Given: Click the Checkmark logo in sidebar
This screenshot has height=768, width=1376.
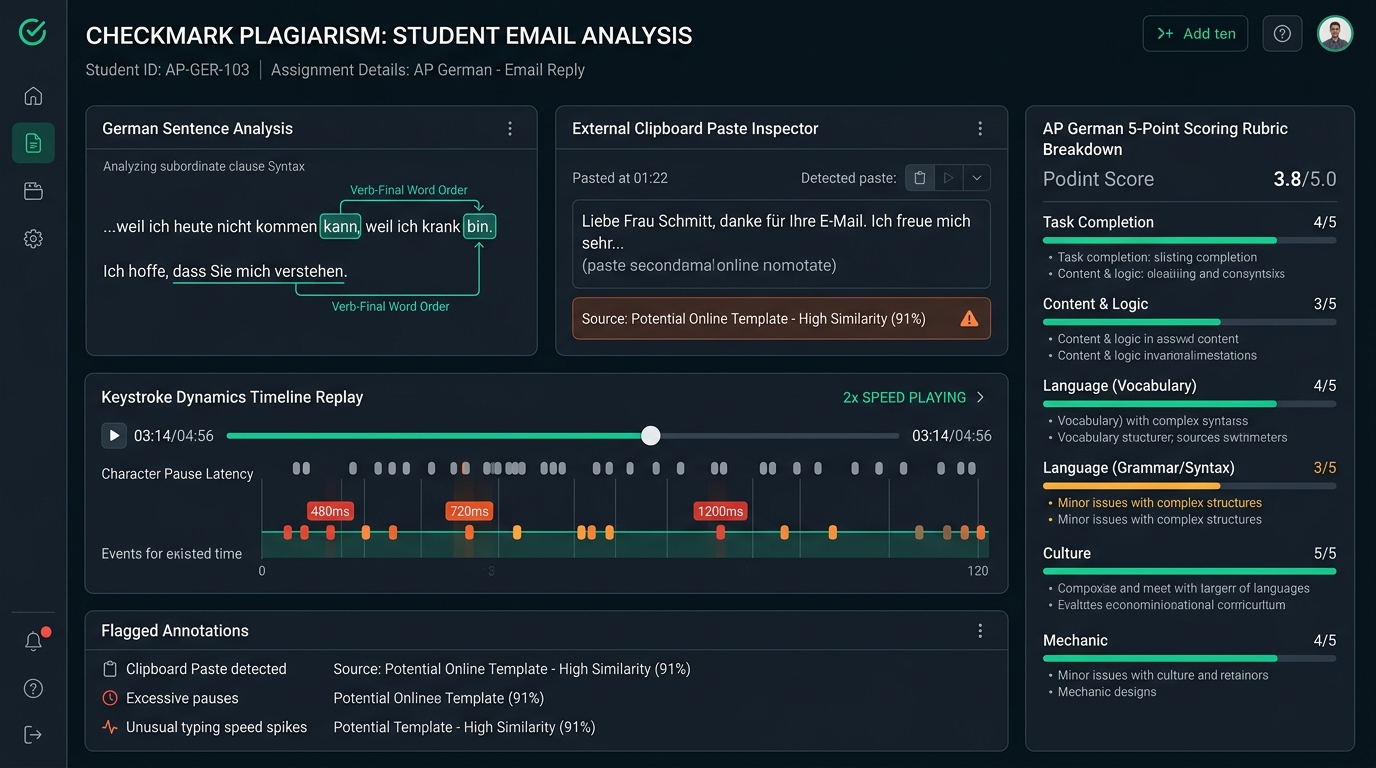Looking at the screenshot, I should [x=33, y=32].
